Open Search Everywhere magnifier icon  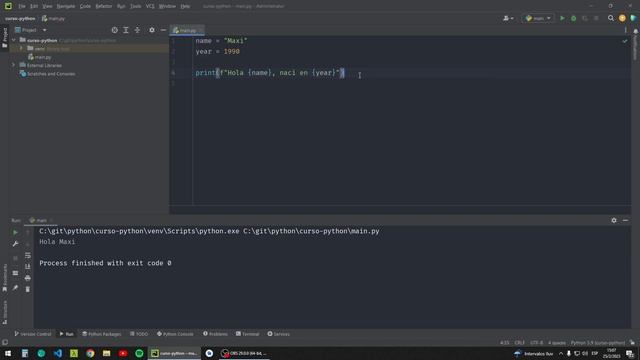click(611, 18)
